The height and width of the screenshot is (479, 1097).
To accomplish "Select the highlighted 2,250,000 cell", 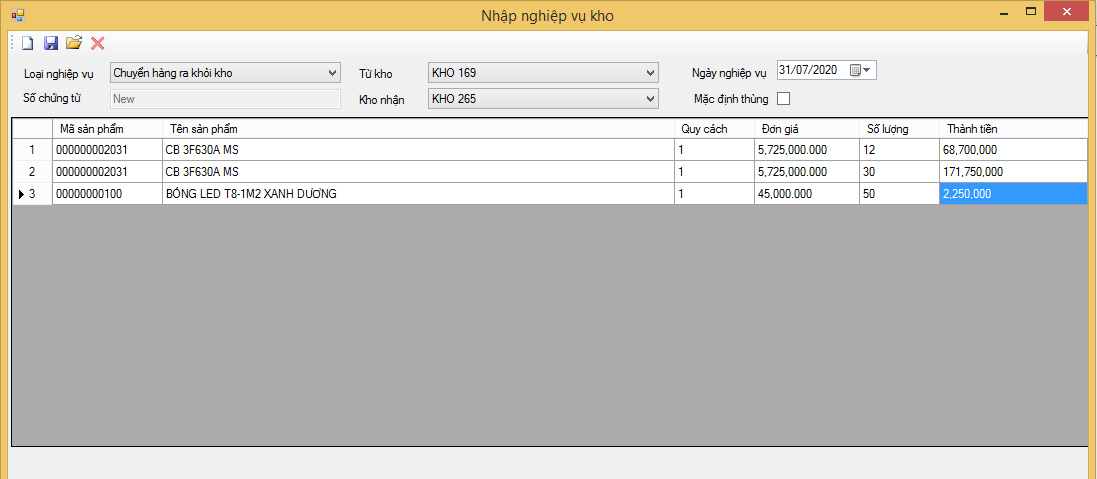I will click(1013, 194).
